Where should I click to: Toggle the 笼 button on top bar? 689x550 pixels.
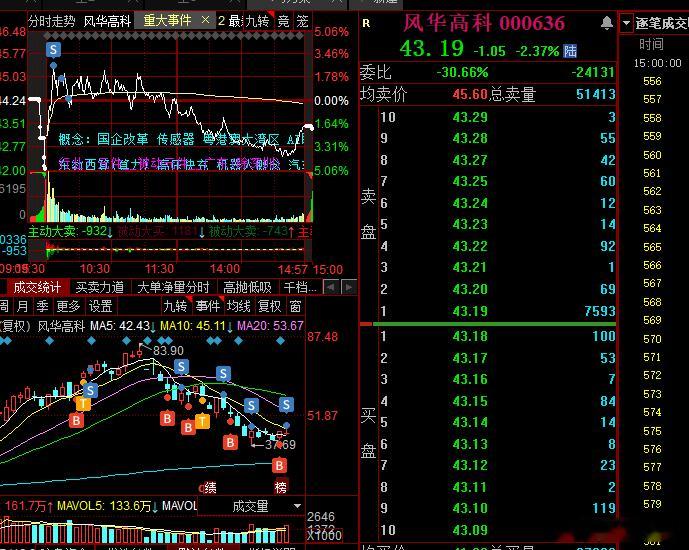pyautogui.click(x=302, y=21)
